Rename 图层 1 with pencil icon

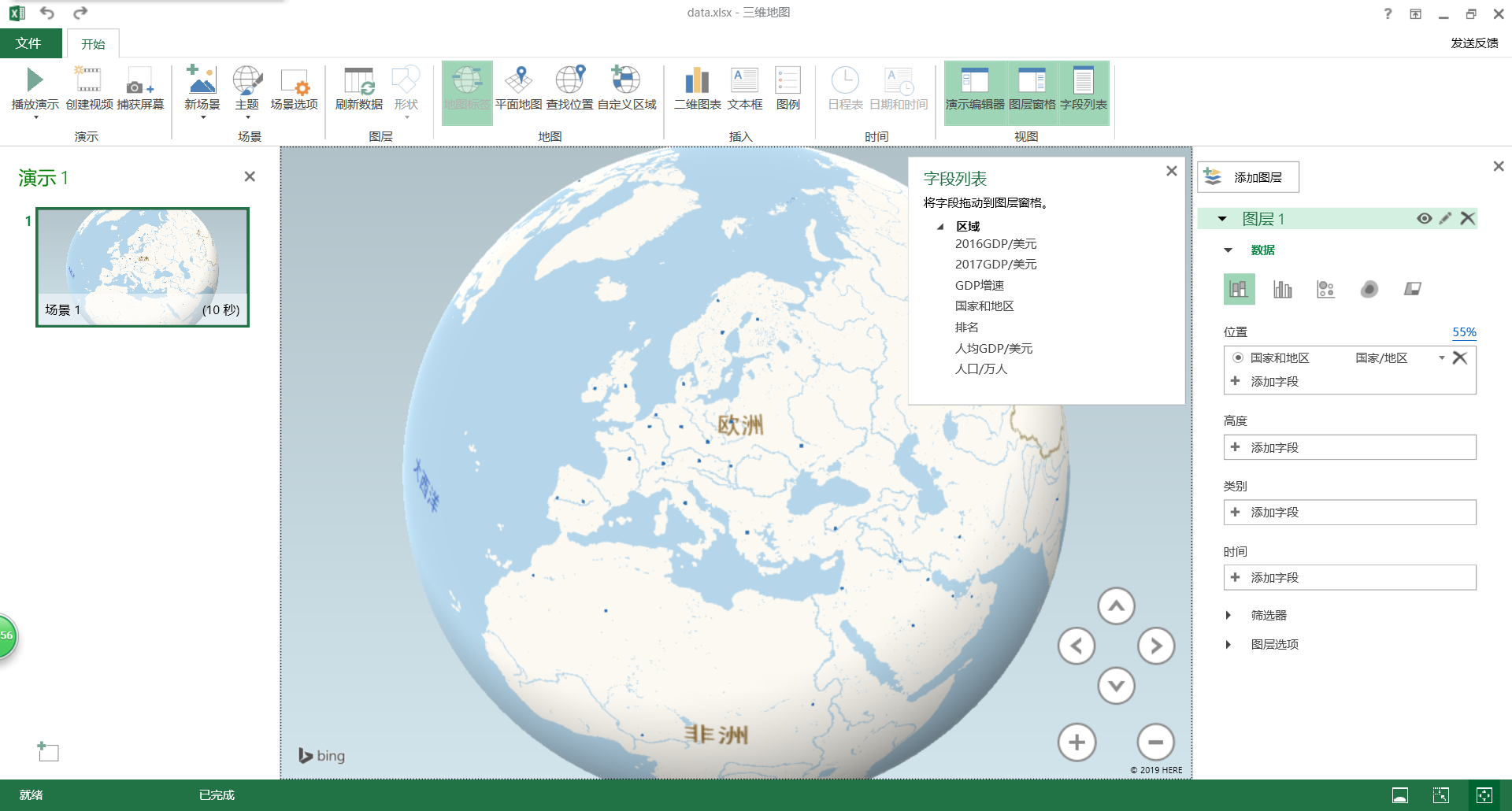(1445, 219)
